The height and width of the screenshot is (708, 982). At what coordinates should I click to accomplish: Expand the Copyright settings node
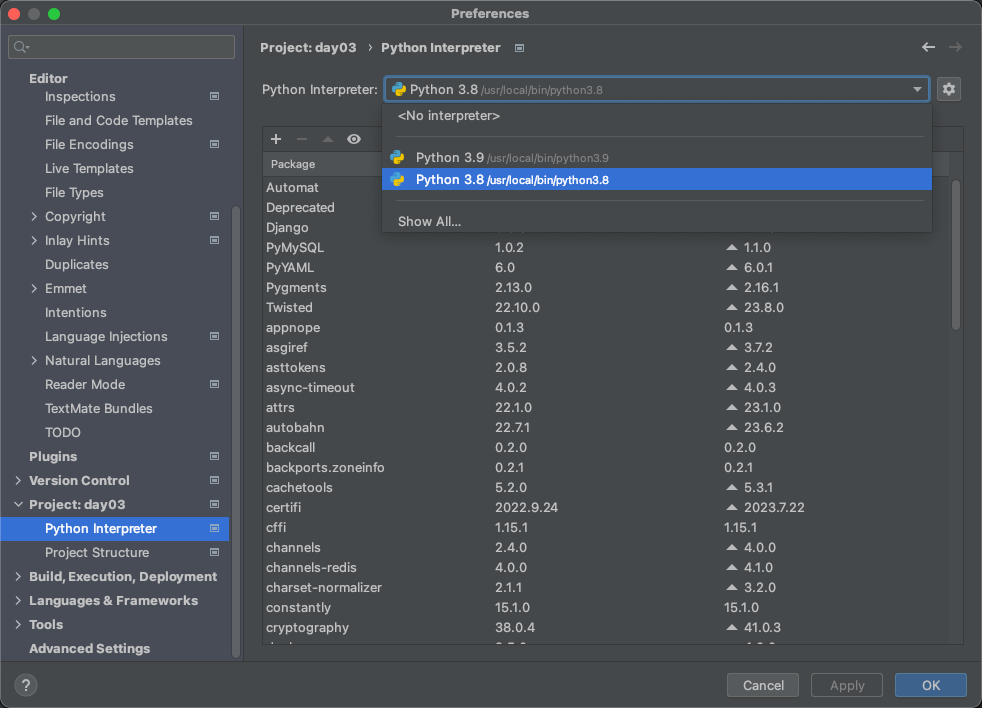[34, 216]
